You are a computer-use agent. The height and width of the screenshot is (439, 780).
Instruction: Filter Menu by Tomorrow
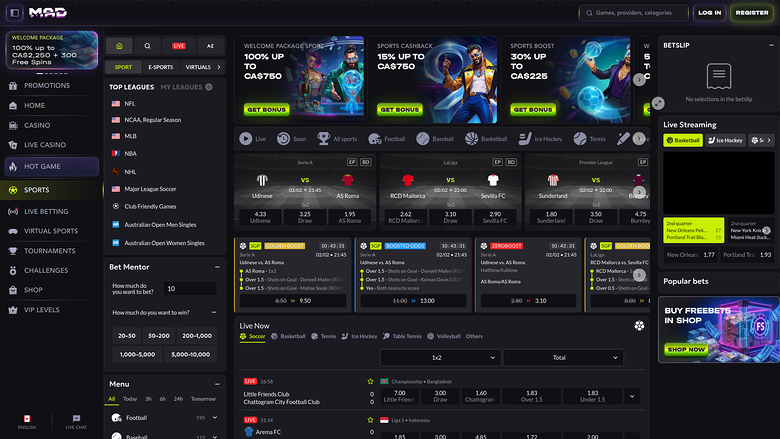pyautogui.click(x=203, y=399)
